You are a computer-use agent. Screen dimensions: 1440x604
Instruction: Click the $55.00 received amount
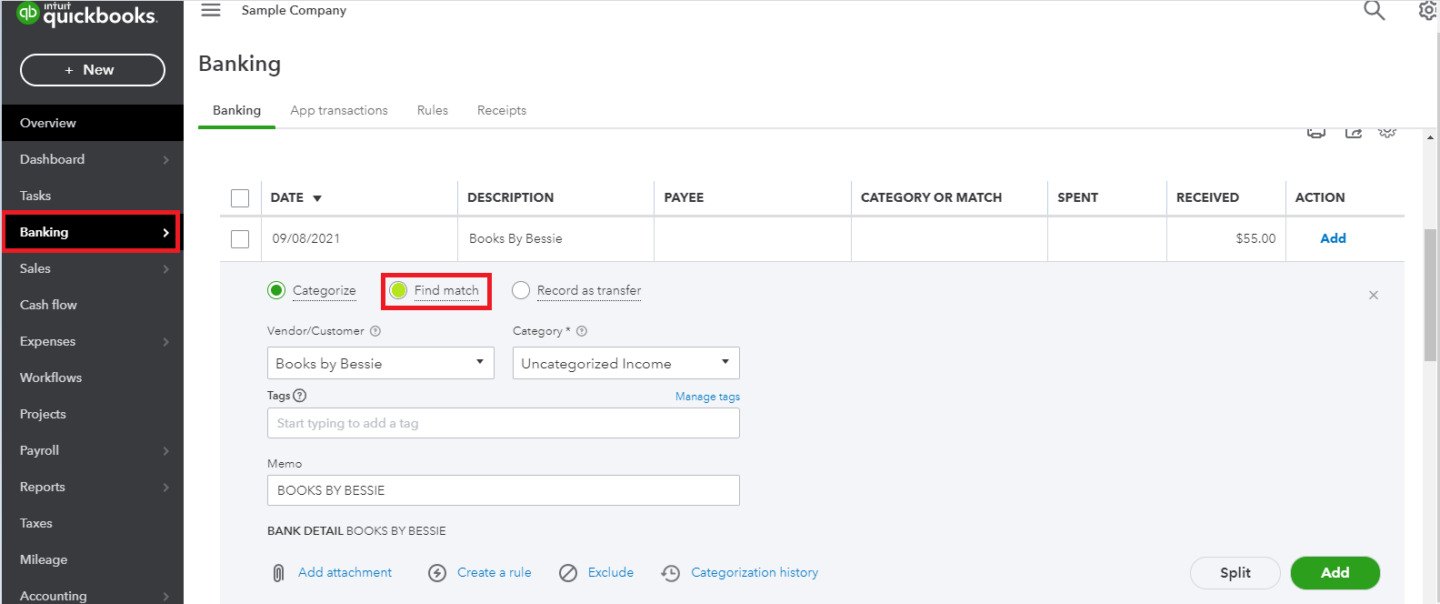pyautogui.click(x=1256, y=239)
